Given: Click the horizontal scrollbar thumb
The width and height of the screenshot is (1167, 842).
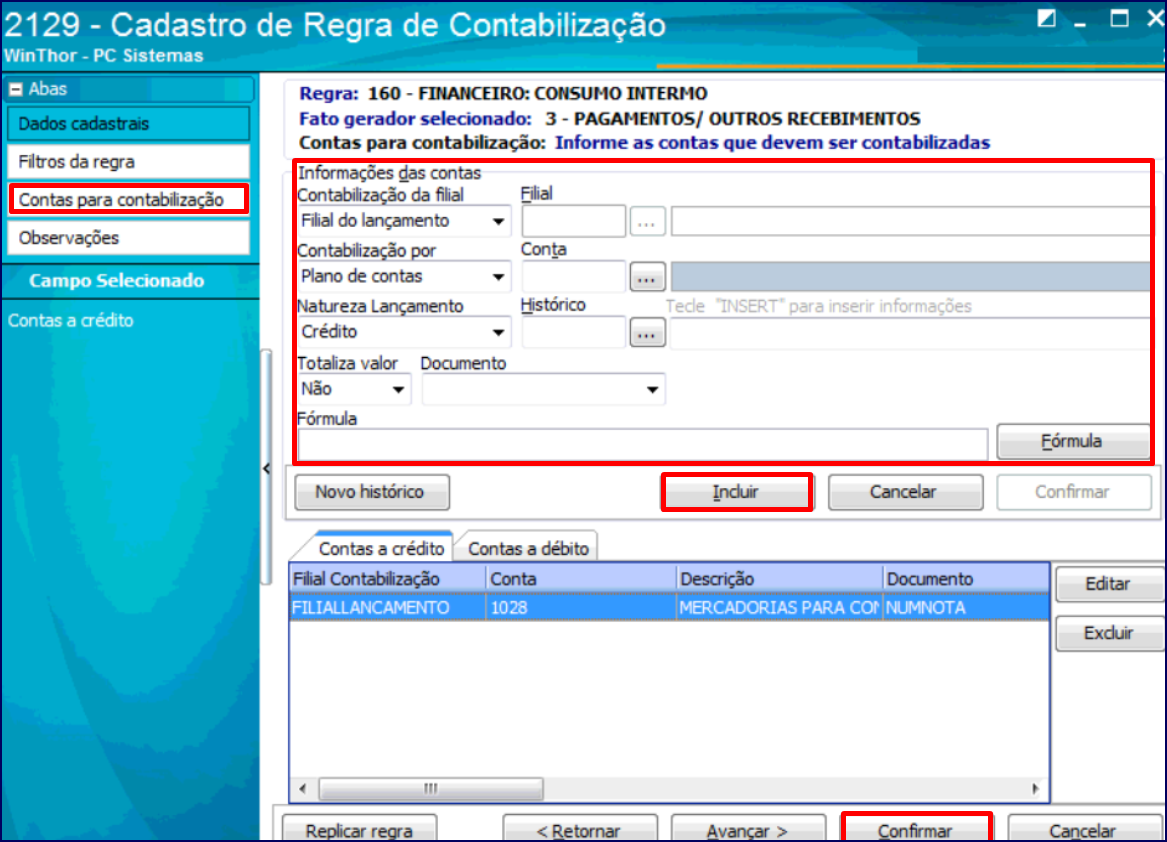Looking at the screenshot, I should [x=431, y=788].
